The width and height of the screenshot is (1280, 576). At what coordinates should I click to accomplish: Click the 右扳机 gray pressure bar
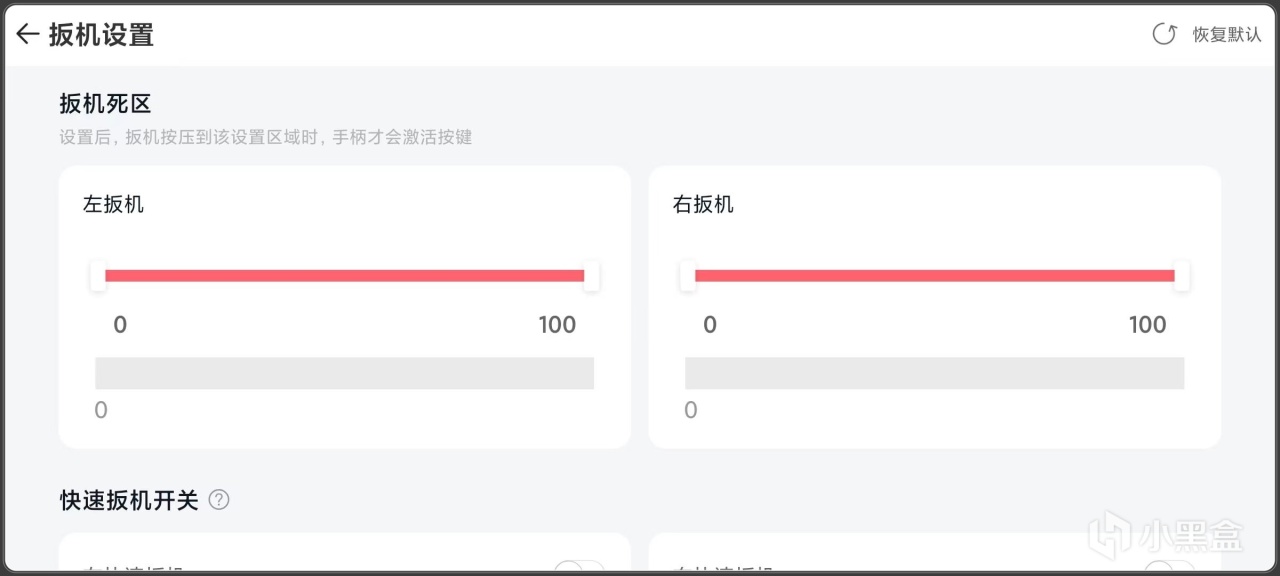(x=934, y=373)
